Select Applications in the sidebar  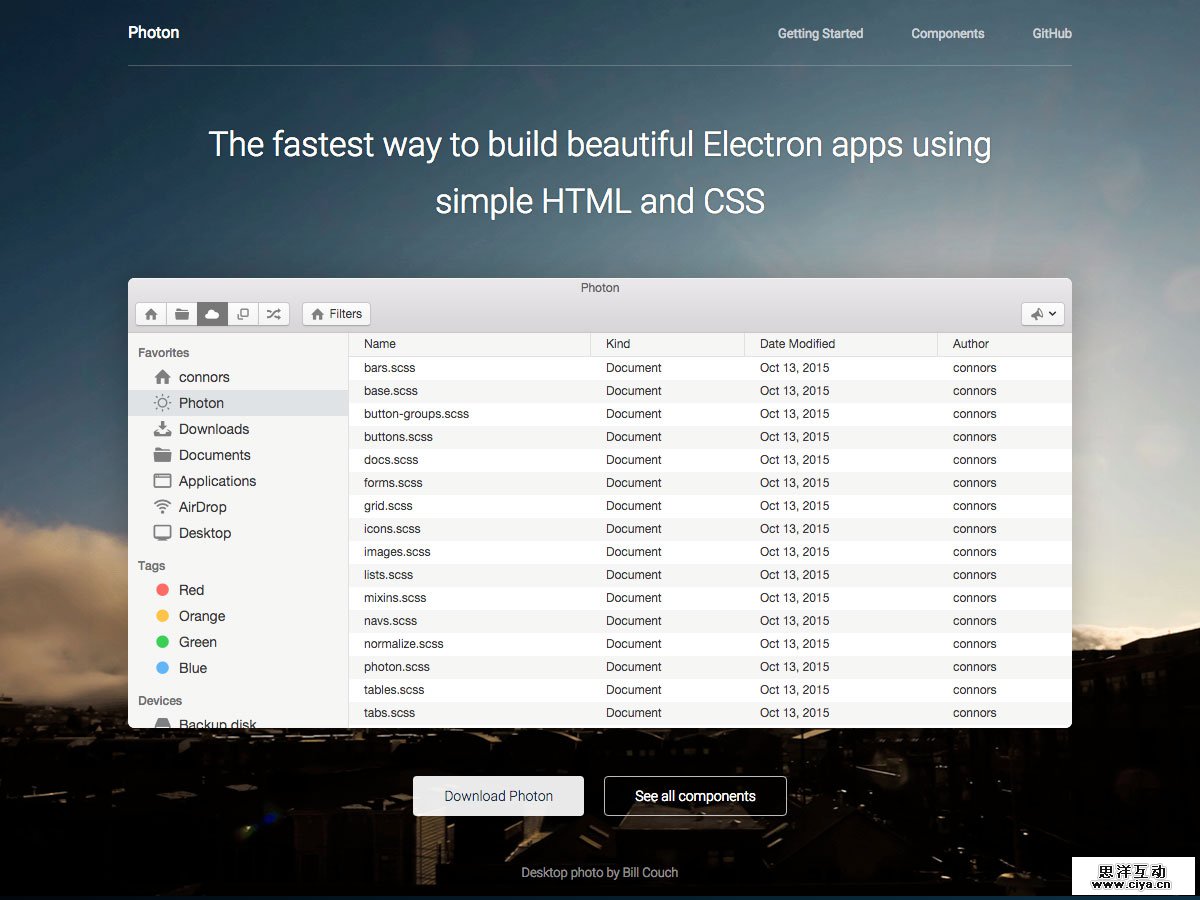tap(217, 481)
